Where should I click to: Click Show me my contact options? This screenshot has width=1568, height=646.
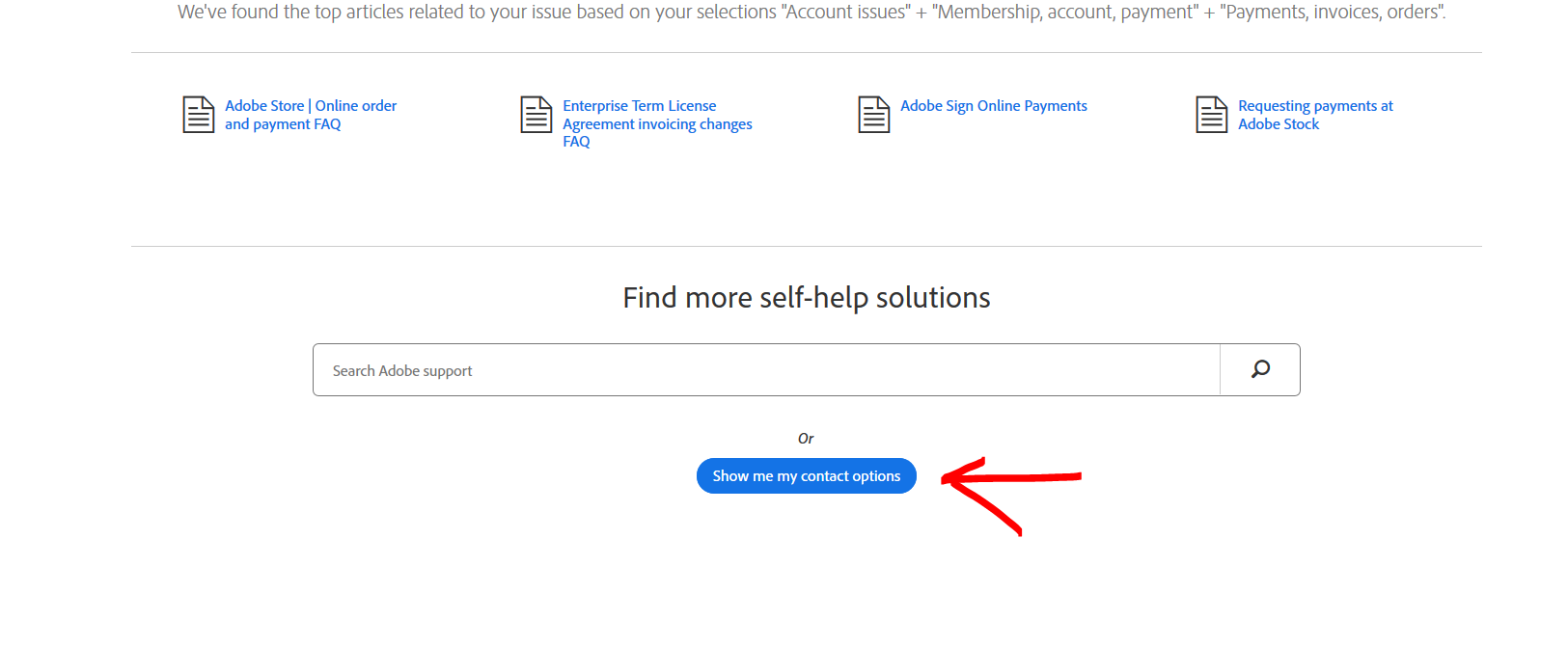point(806,475)
